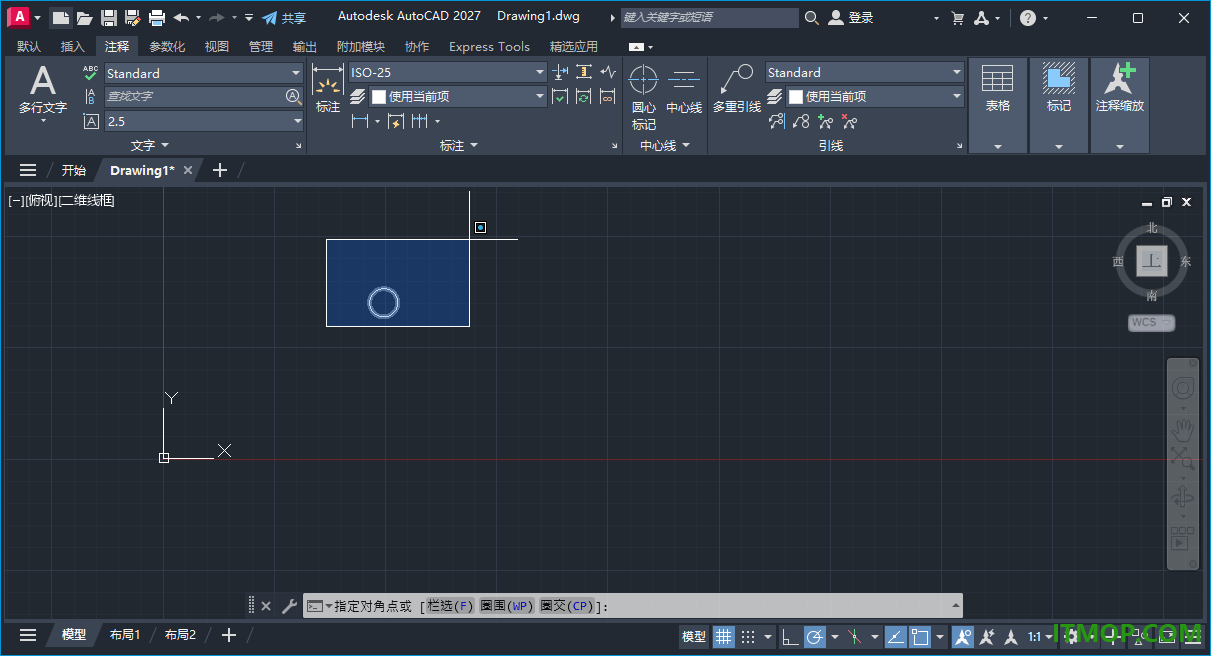1211x656 pixels.
Task: Toggle polar tracking in status bar
Action: pos(814,636)
